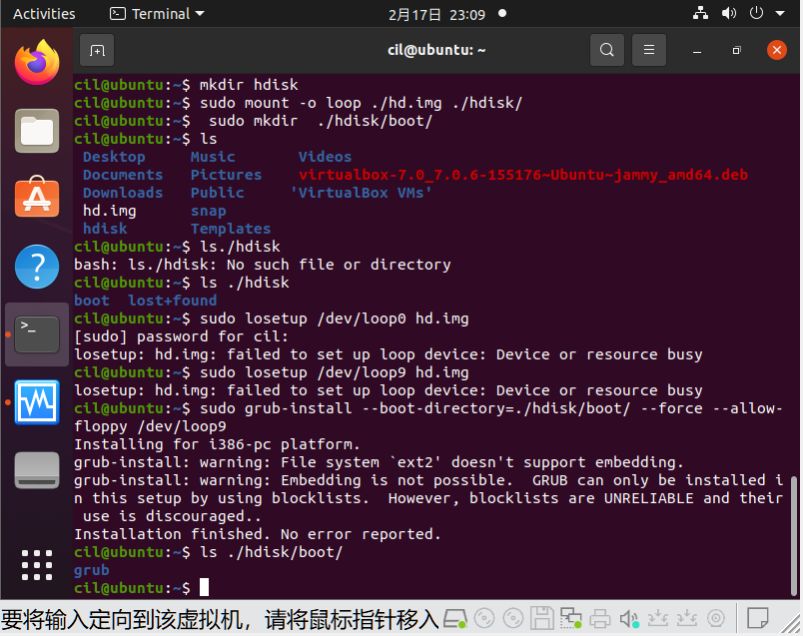Click Activities in the top bar

pyautogui.click(x=44, y=13)
